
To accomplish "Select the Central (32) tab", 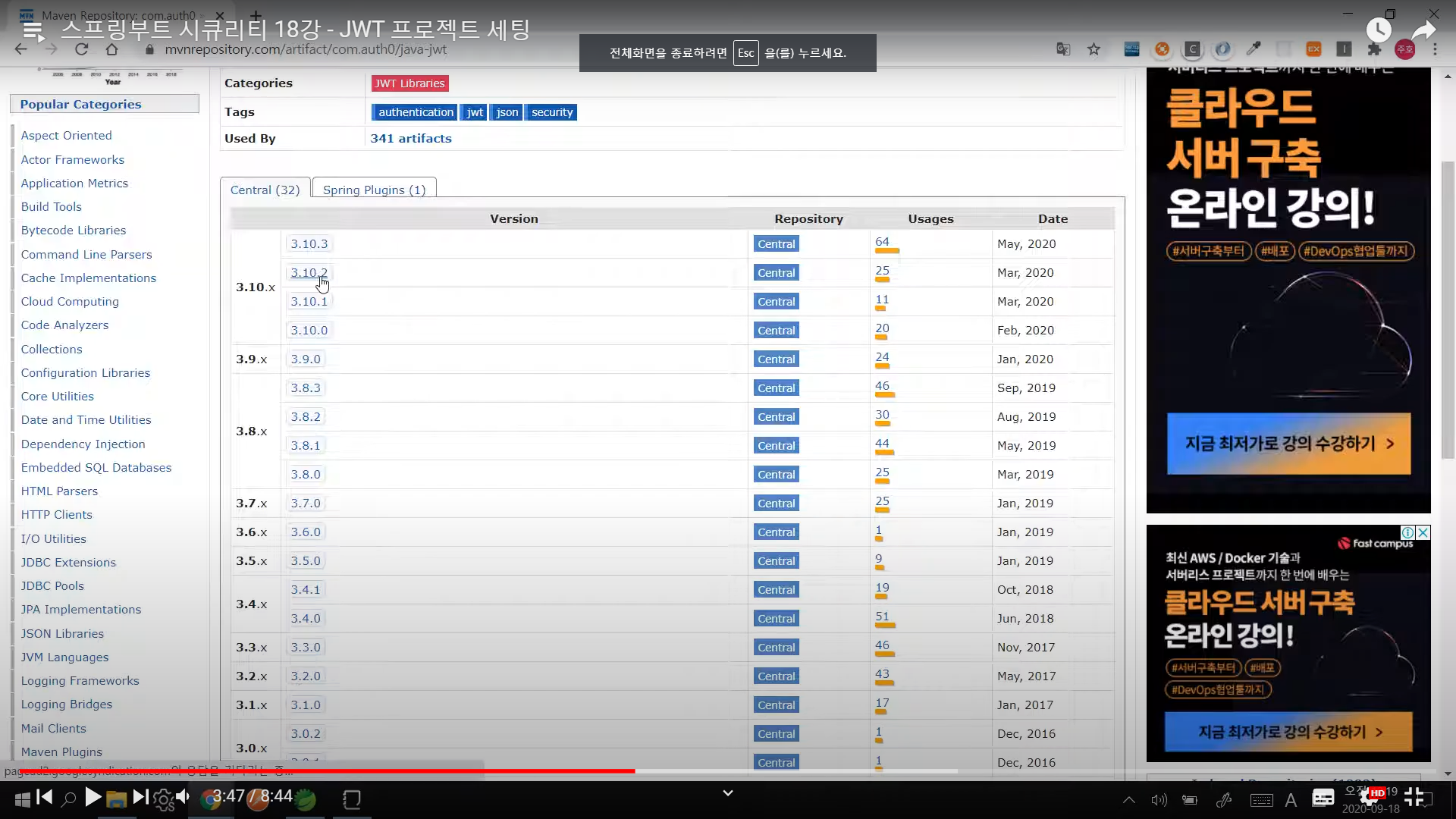I will click(265, 190).
